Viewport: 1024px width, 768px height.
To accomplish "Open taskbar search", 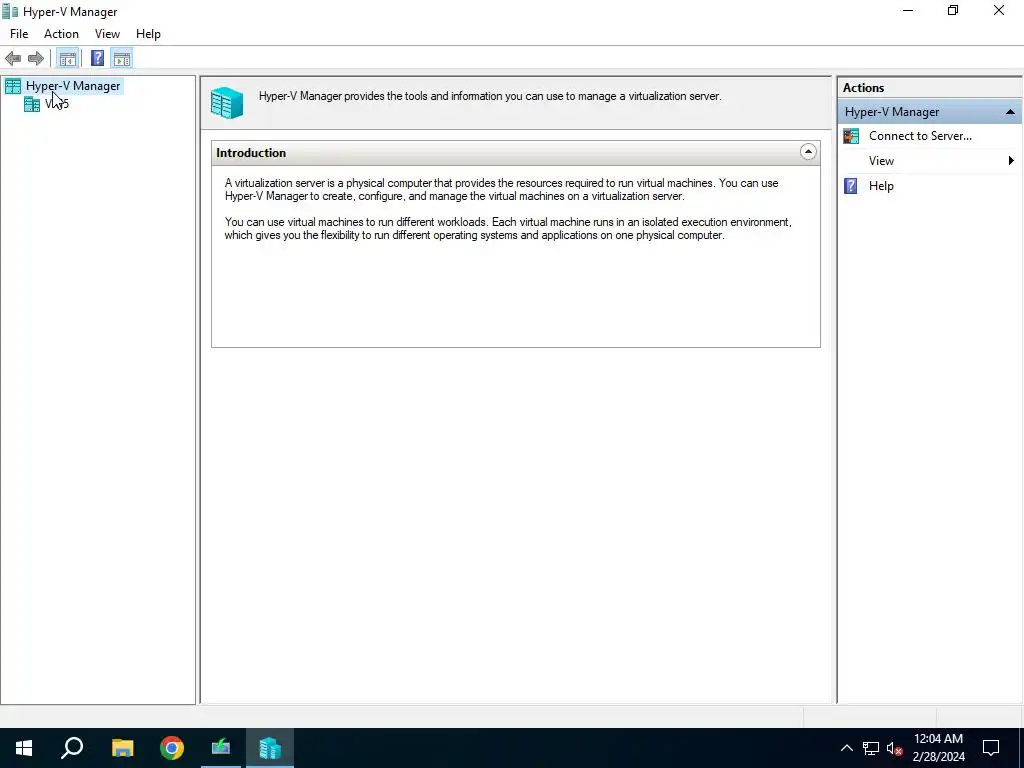I will [x=72, y=748].
